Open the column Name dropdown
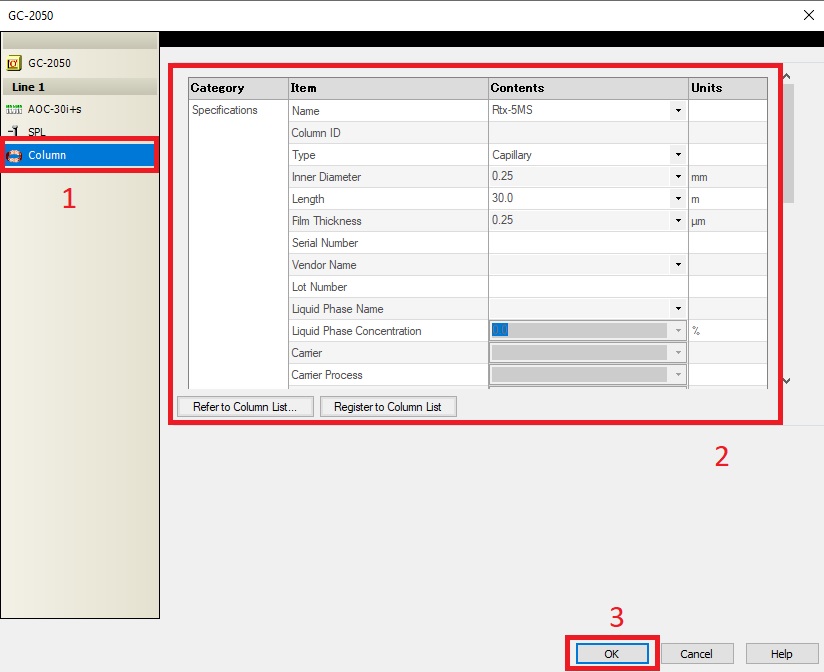 [x=677, y=110]
